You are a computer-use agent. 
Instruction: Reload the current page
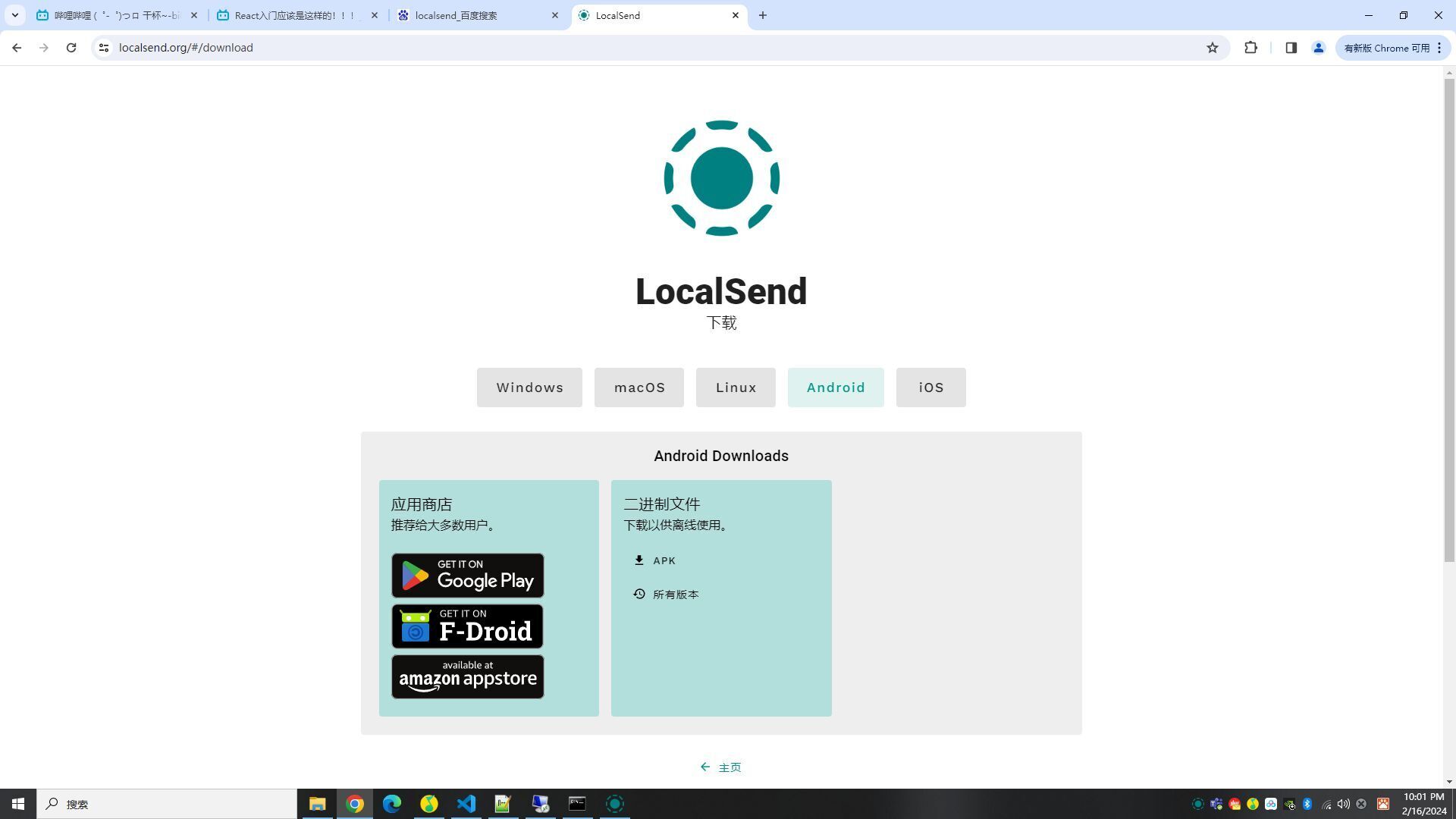click(x=71, y=48)
